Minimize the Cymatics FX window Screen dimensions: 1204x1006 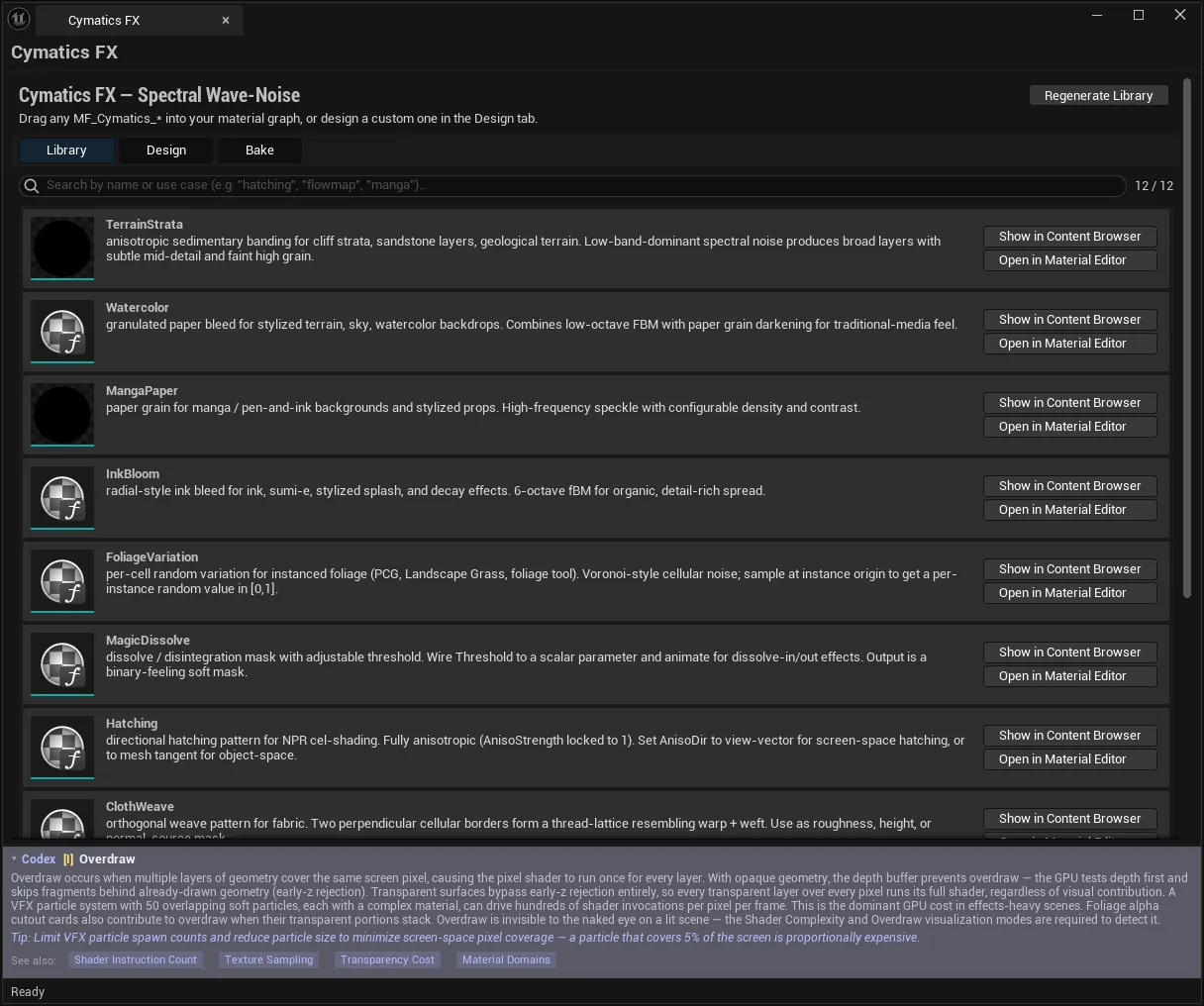click(x=1097, y=15)
